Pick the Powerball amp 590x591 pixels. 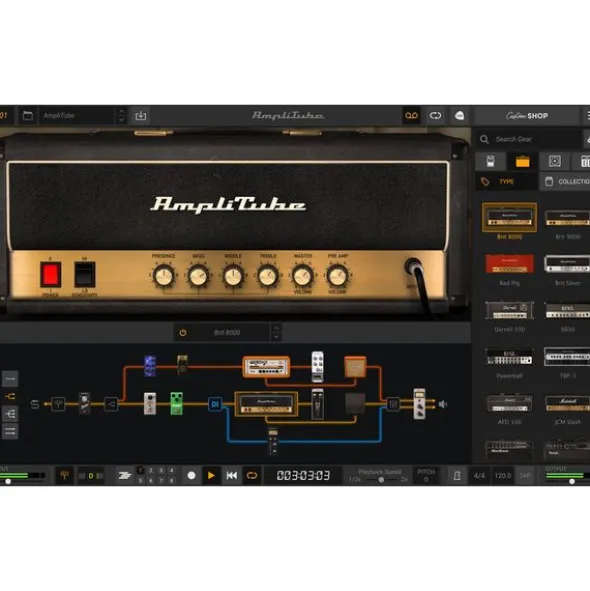point(509,357)
